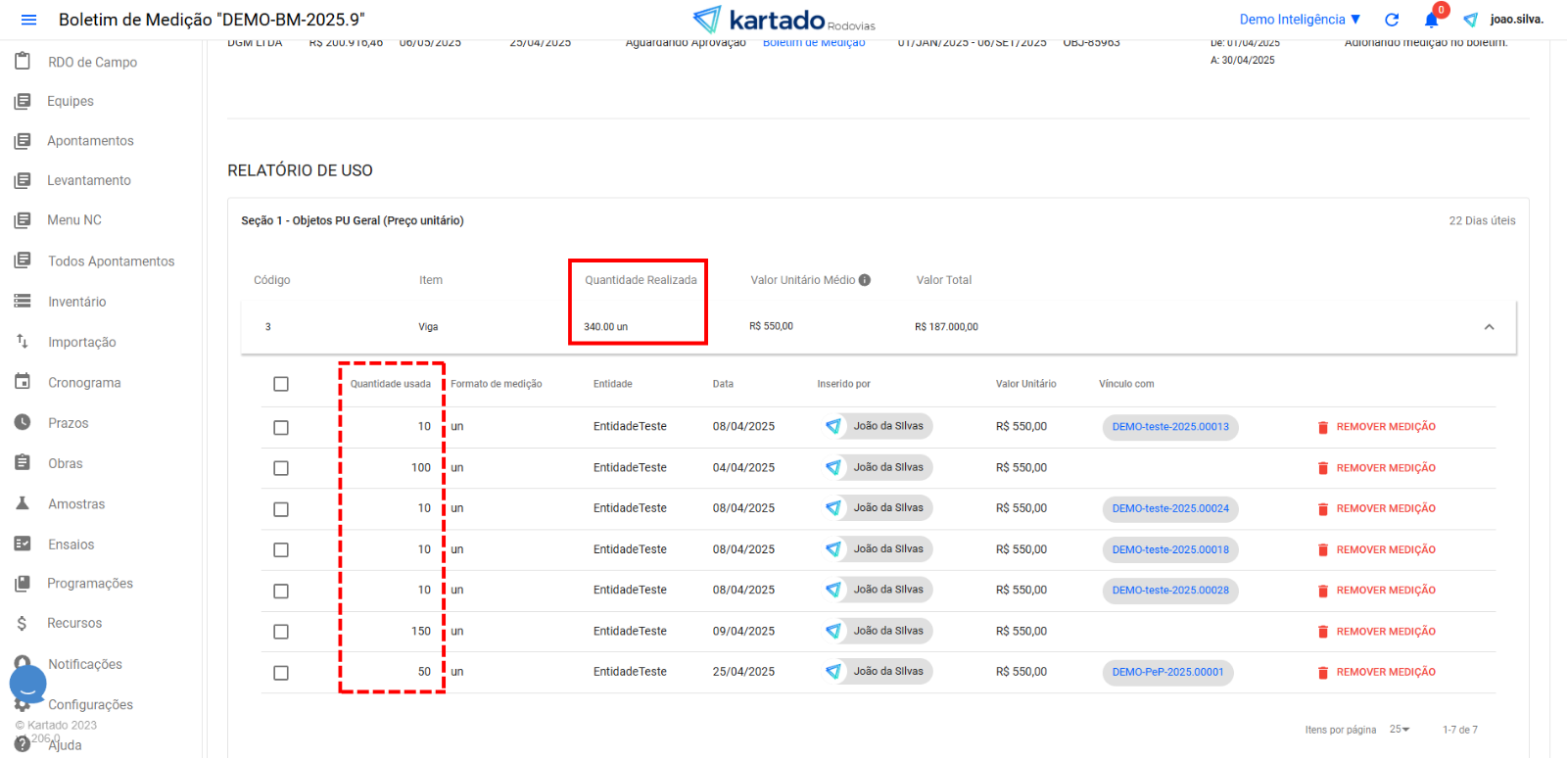Open the DEMO-teste-2025.00024 link chip
This screenshot has width=1568, height=759.
pos(1170,508)
